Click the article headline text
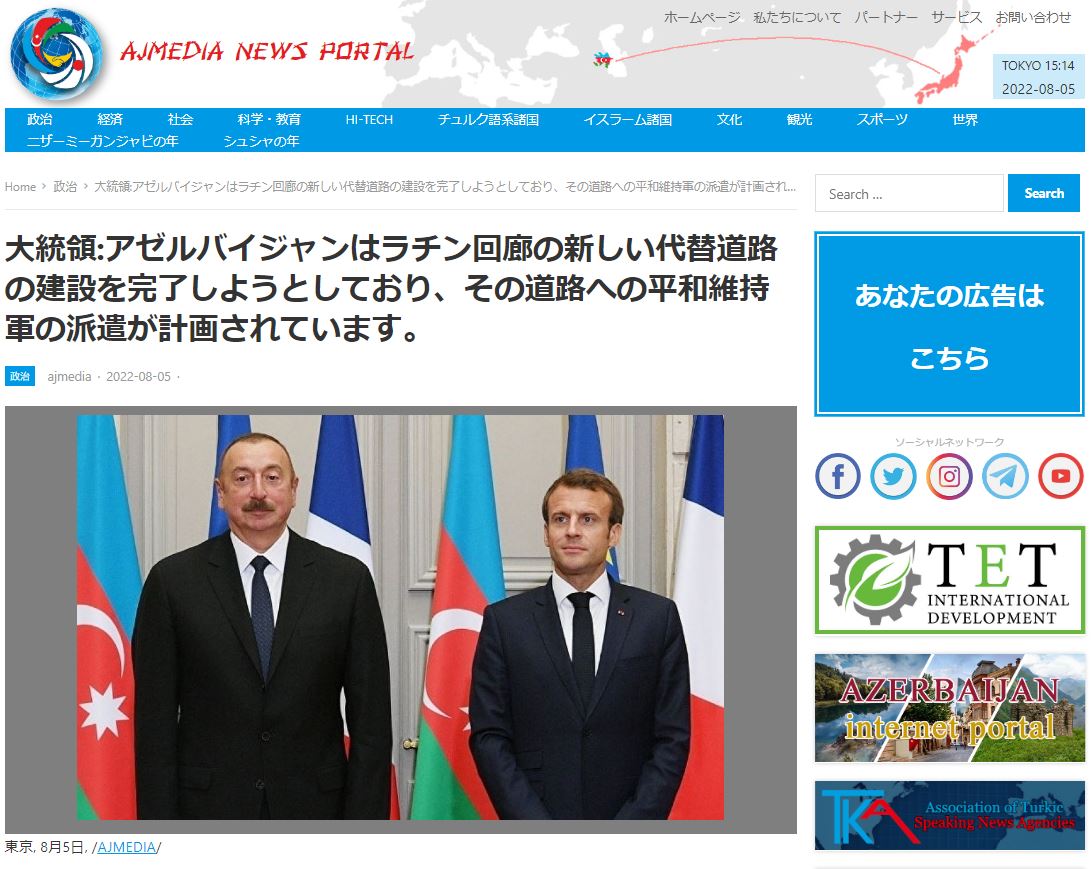This screenshot has width=1091, height=869. [x=390, y=288]
